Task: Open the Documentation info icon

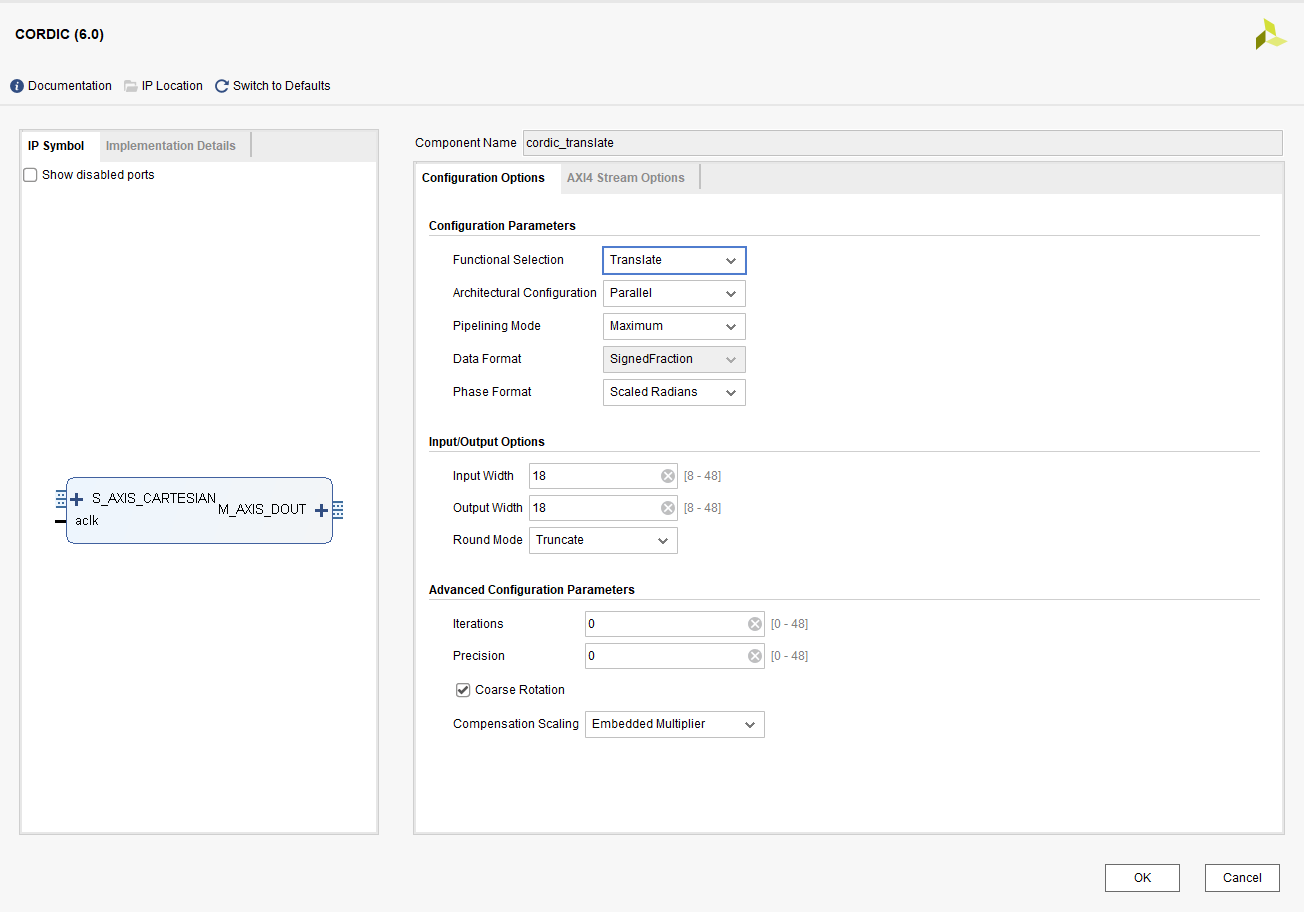Action: 17,86
